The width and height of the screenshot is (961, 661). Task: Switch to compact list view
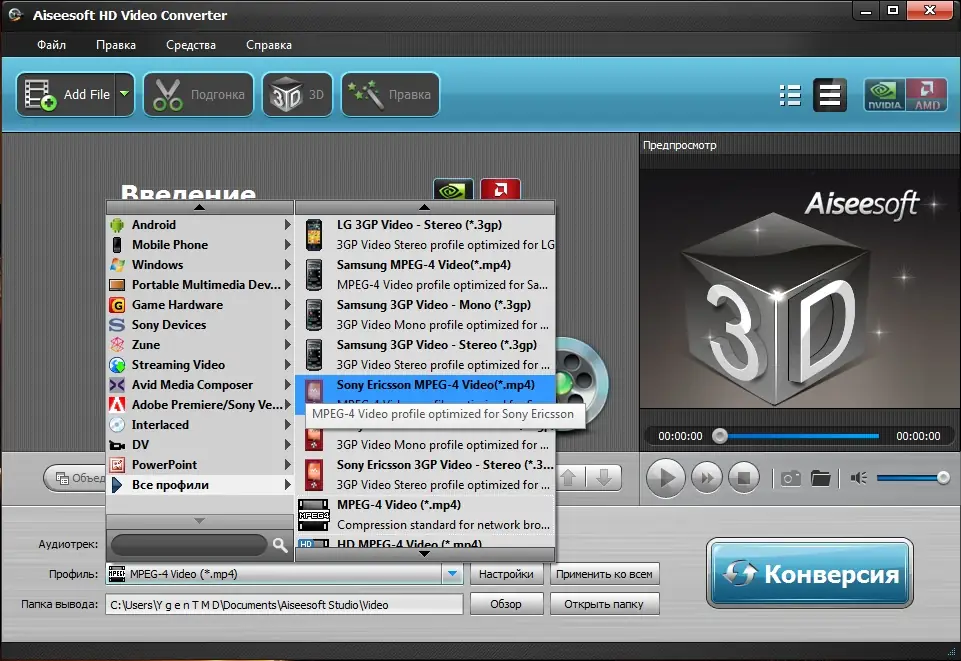[x=830, y=95]
